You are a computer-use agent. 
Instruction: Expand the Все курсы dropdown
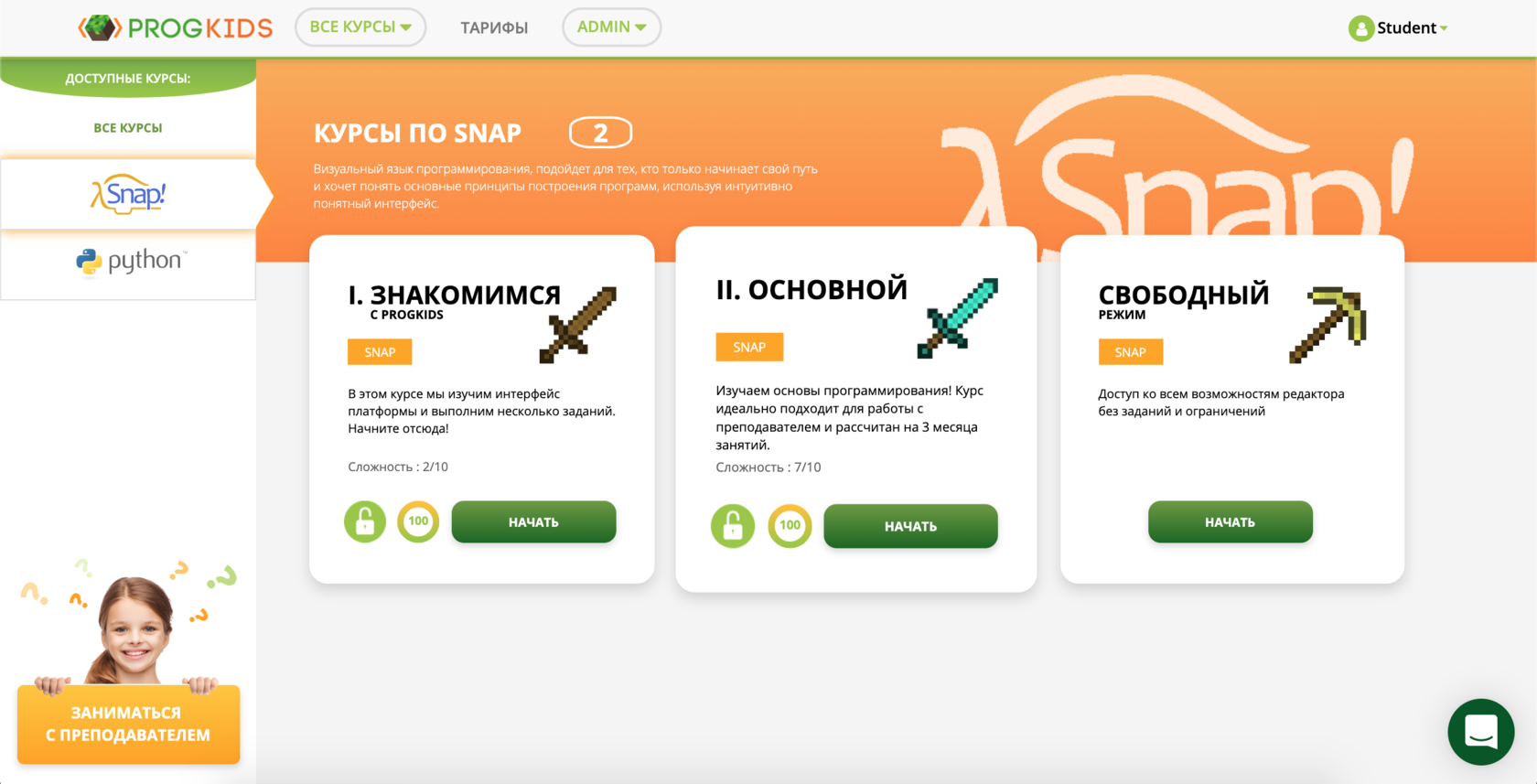pyautogui.click(x=360, y=27)
